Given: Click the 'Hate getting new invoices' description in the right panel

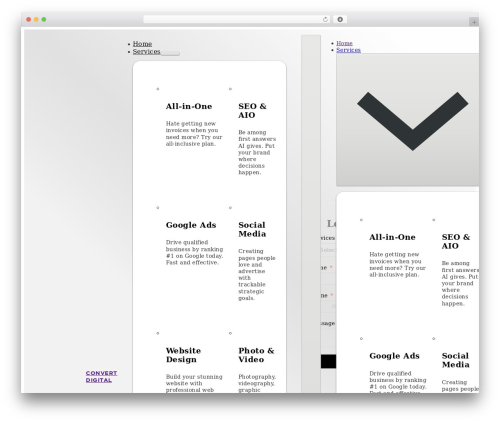Looking at the screenshot, I should (397, 265).
